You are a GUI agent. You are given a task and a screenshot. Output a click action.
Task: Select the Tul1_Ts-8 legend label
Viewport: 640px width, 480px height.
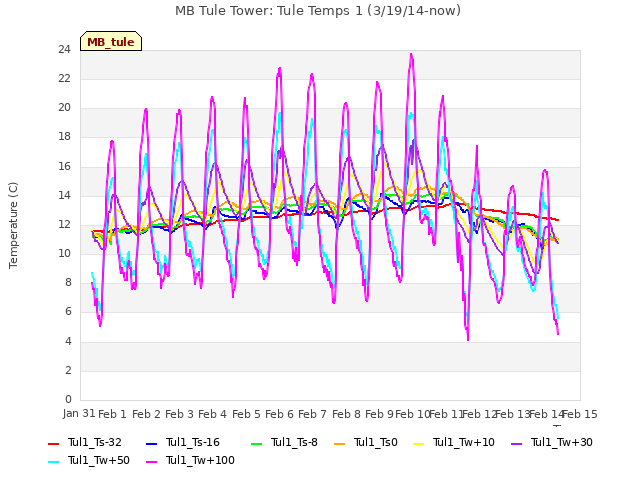point(294,442)
